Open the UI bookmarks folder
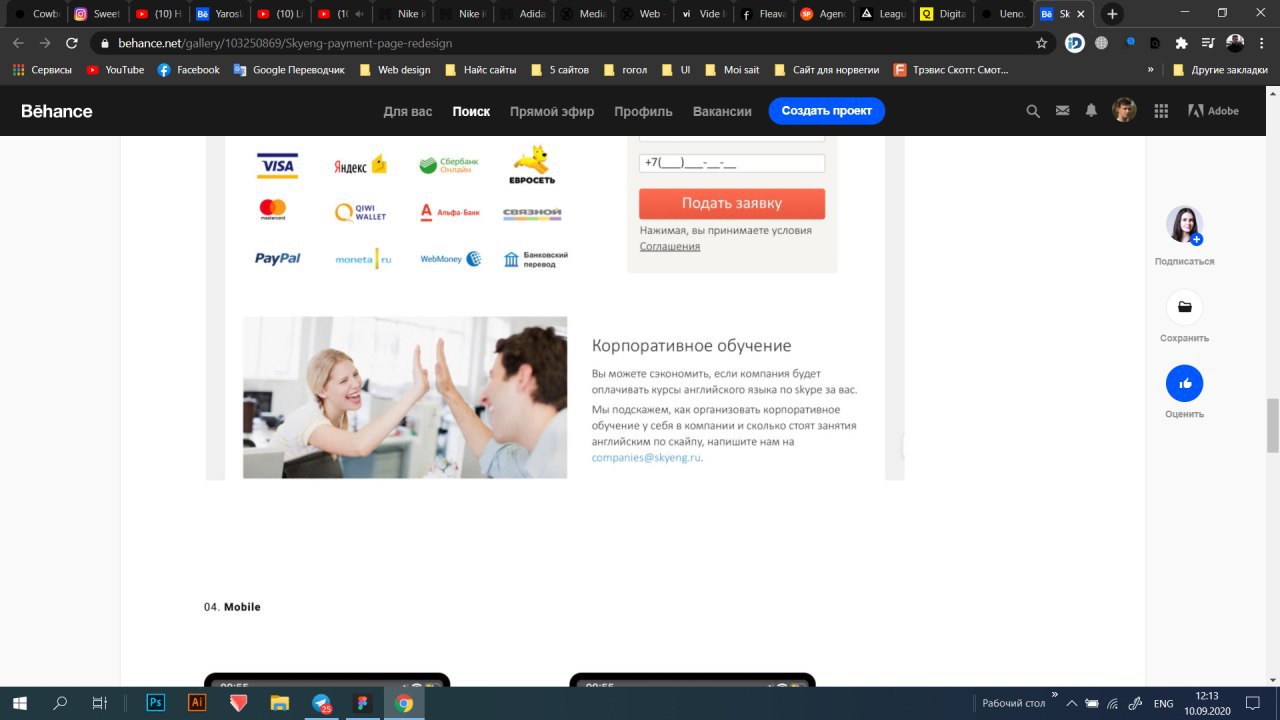 pyautogui.click(x=676, y=70)
